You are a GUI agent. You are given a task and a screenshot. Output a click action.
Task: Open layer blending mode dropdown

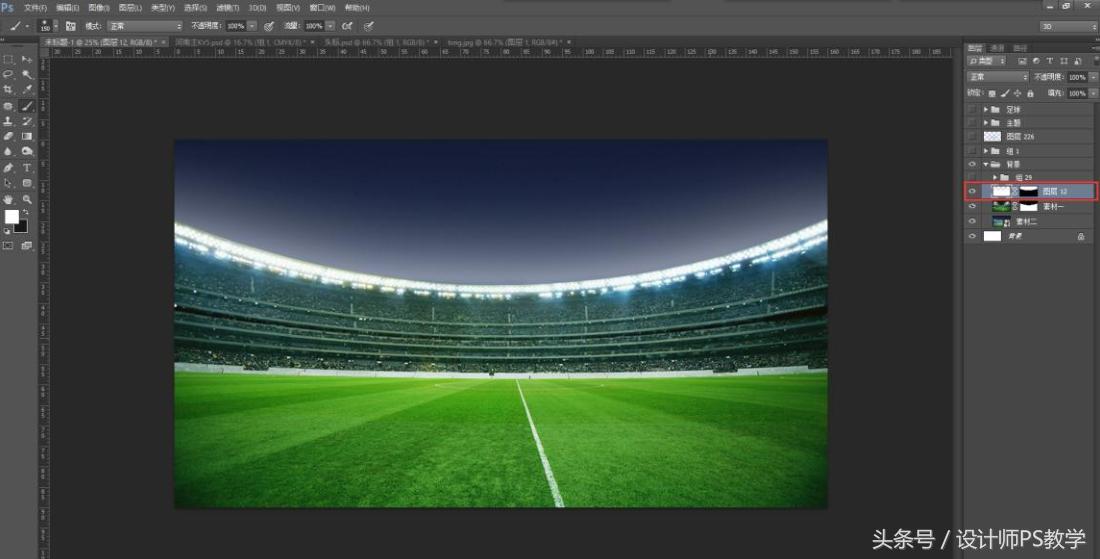998,77
